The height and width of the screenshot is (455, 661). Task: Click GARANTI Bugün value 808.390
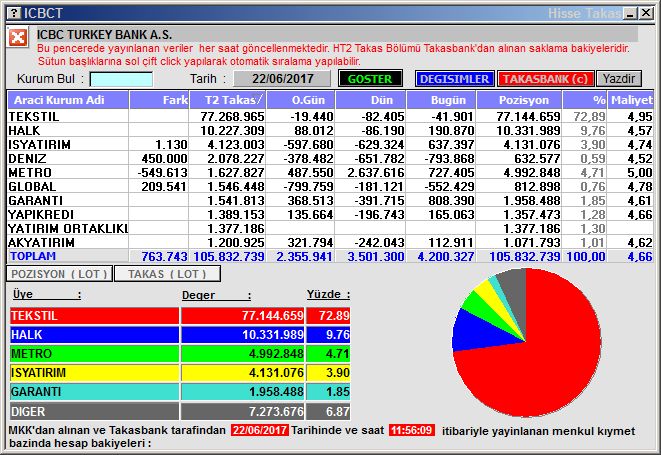tap(451, 200)
